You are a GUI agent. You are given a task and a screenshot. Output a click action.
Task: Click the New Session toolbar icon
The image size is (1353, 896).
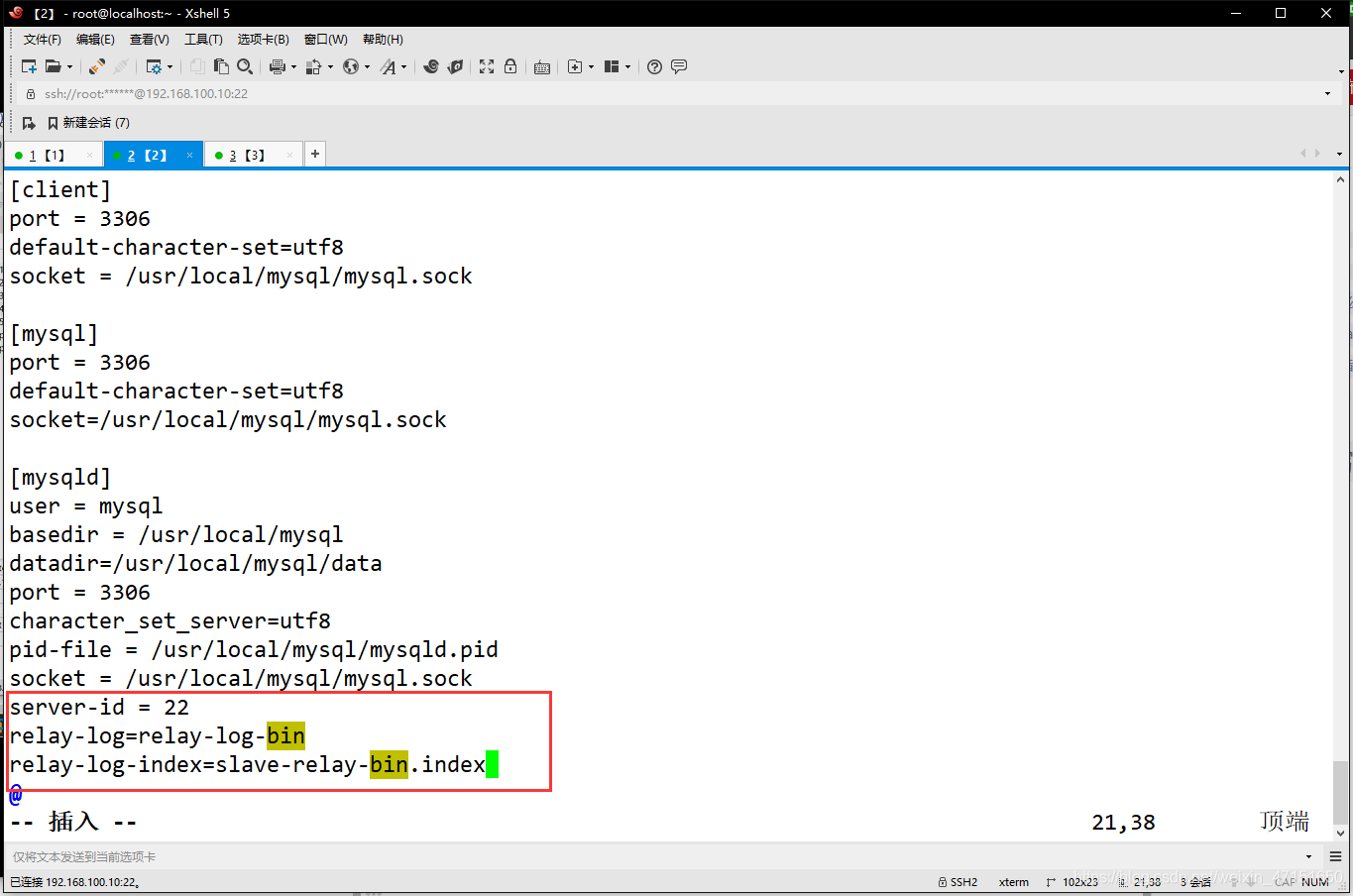pos(29,66)
